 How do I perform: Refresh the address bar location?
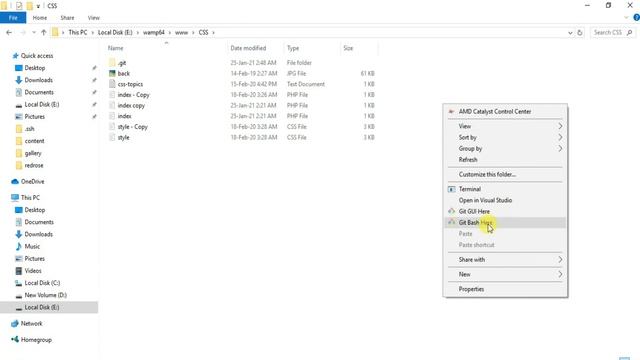coord(580,32)
